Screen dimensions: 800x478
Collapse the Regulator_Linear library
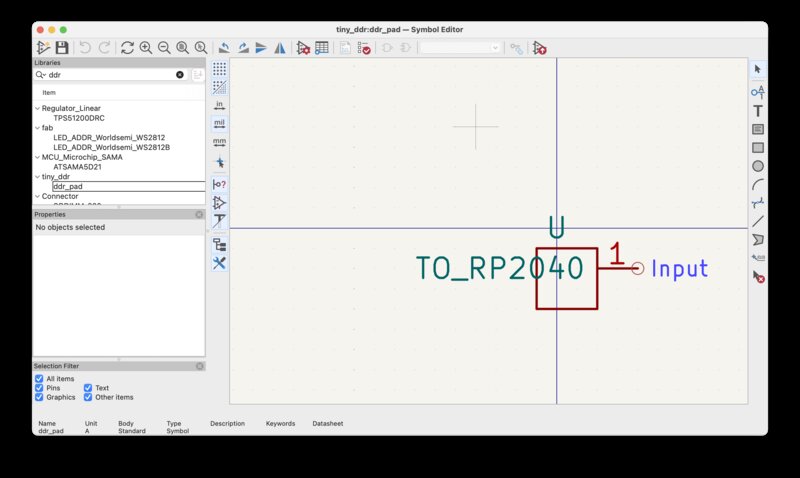coord(37,108)
